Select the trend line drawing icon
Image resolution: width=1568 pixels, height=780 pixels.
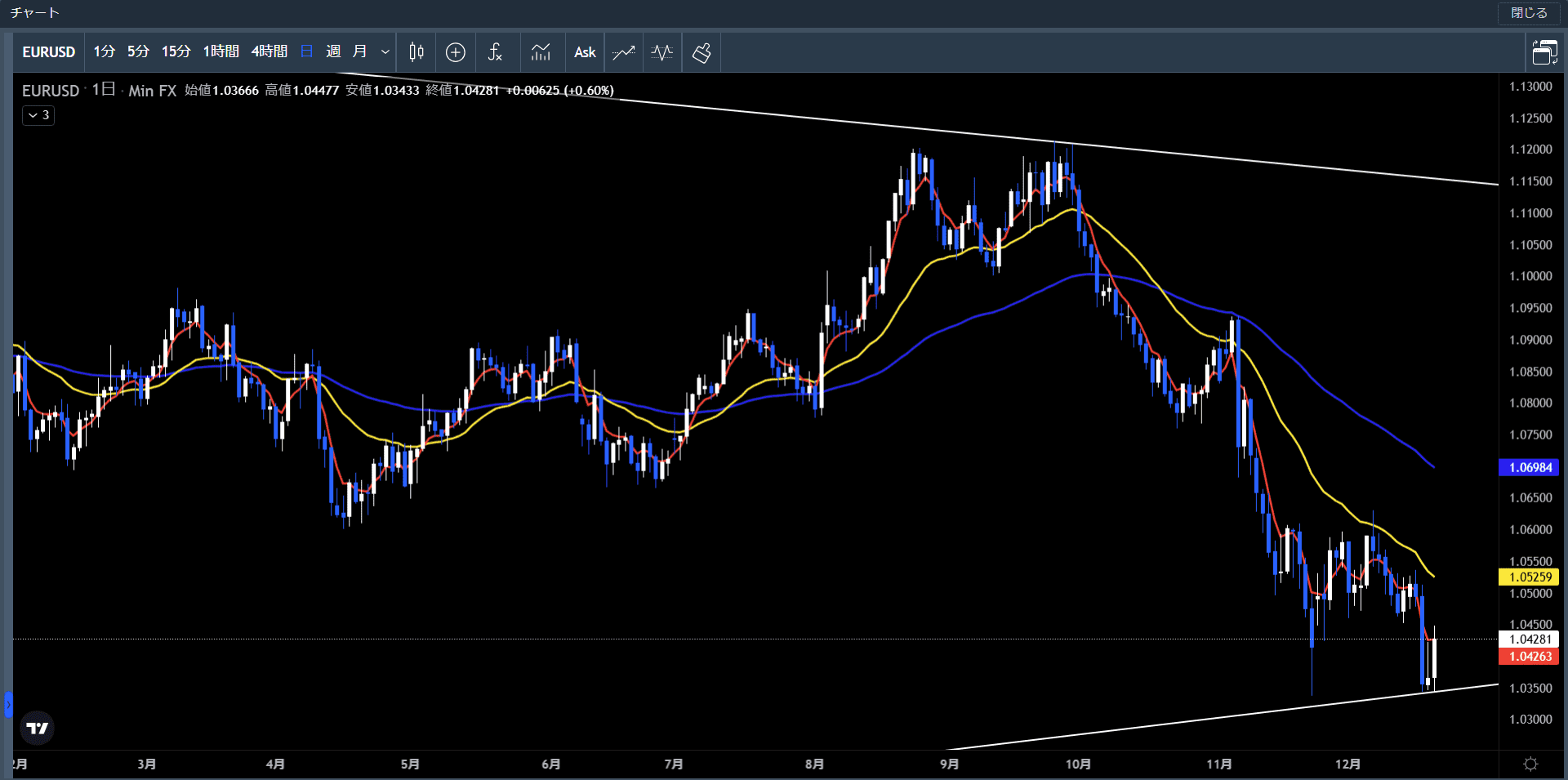(624, 52)
